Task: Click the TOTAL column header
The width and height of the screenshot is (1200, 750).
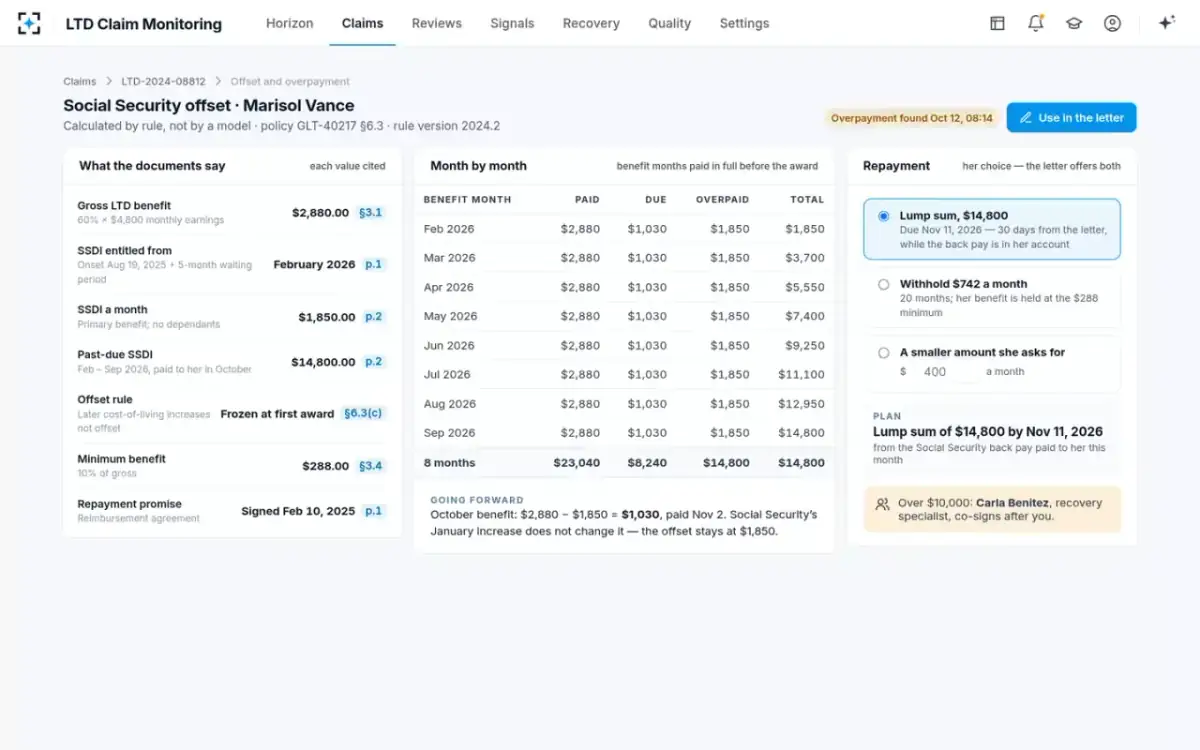Action: 807,200
